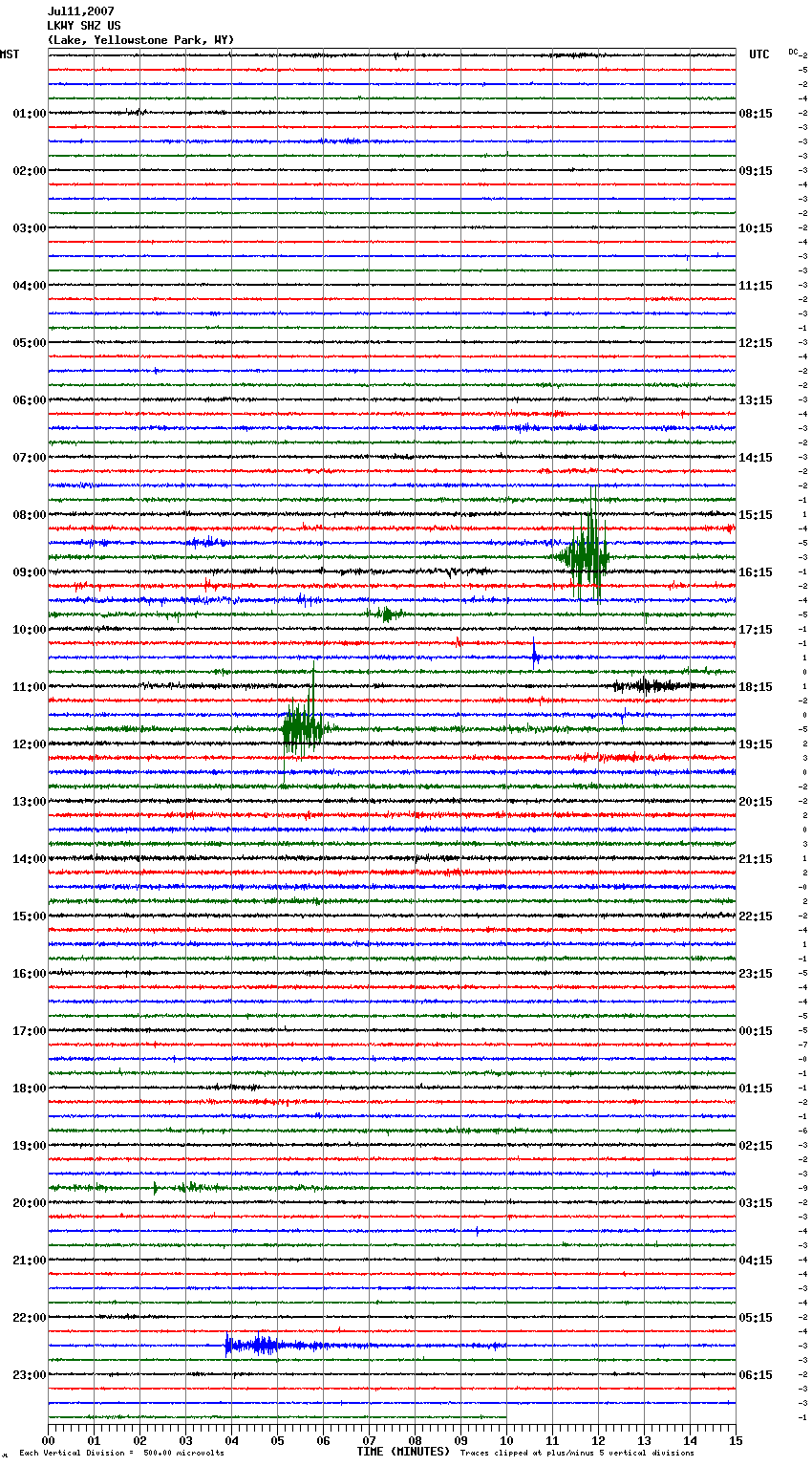Click the UTC column header
The height and width of the screenshot is (1466, 812).
click(759, 54)
